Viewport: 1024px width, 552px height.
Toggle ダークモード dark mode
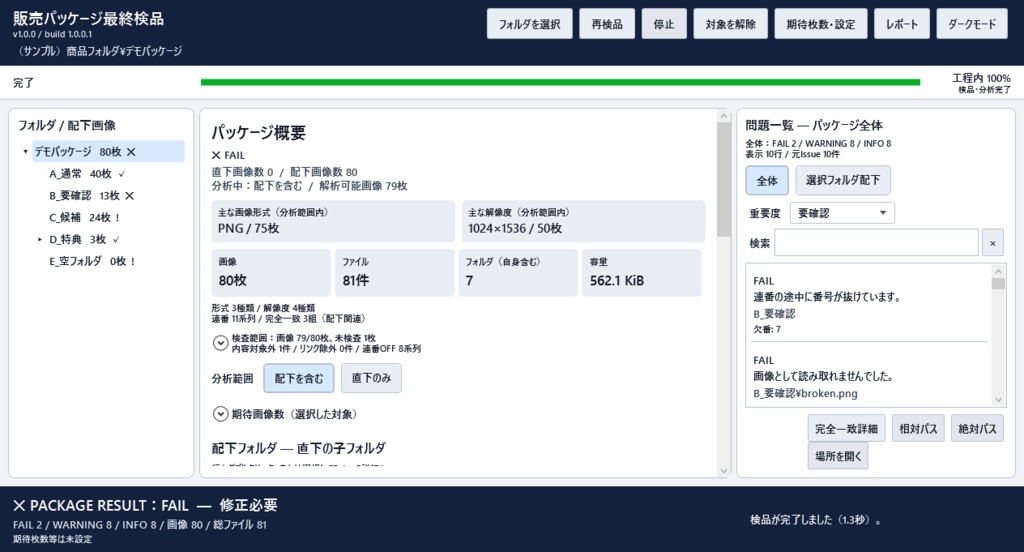coord(972,24)
